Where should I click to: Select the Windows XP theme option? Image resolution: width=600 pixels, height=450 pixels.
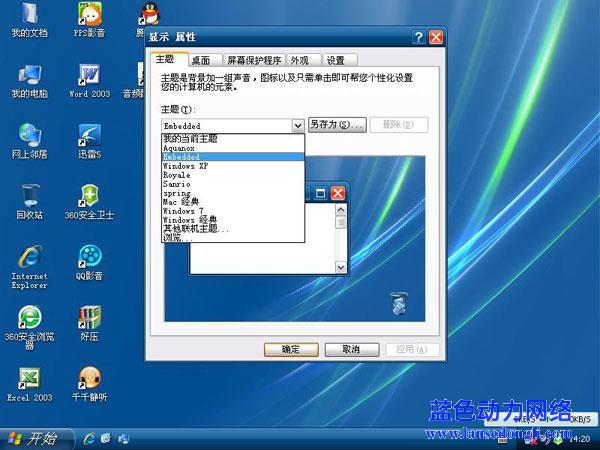233,166
